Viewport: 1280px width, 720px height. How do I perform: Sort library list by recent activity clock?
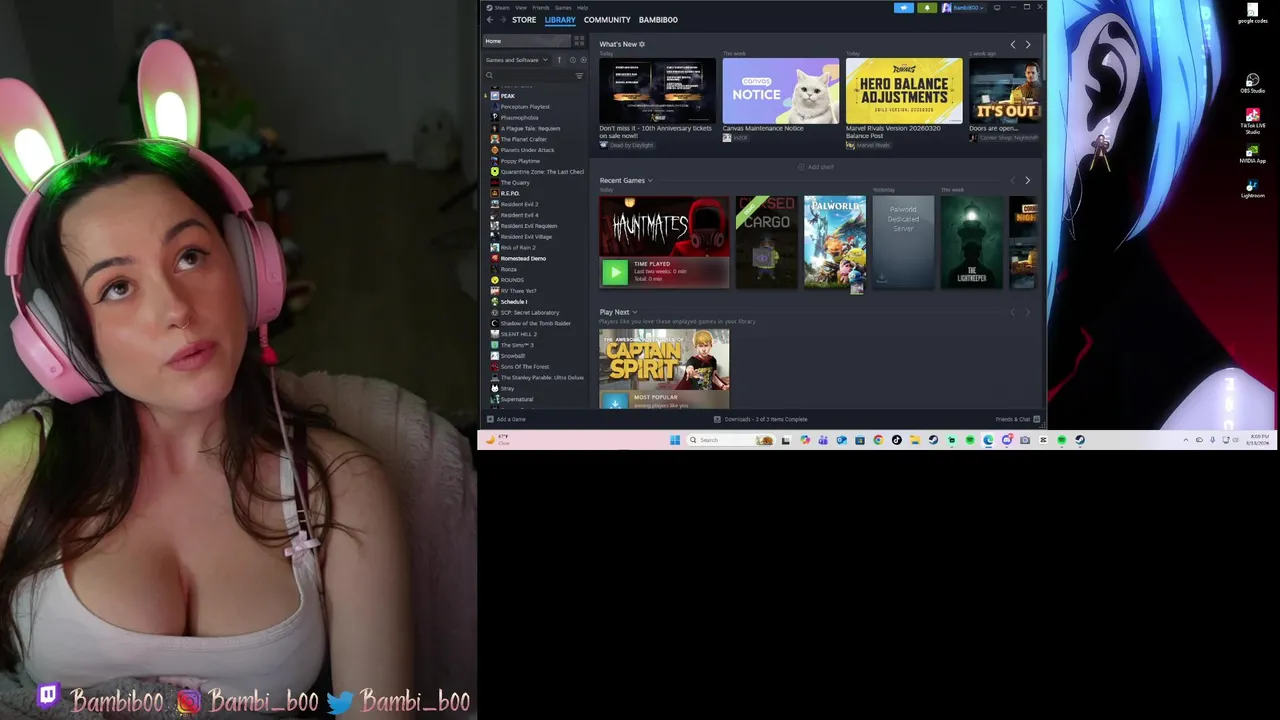pos(572,60)
